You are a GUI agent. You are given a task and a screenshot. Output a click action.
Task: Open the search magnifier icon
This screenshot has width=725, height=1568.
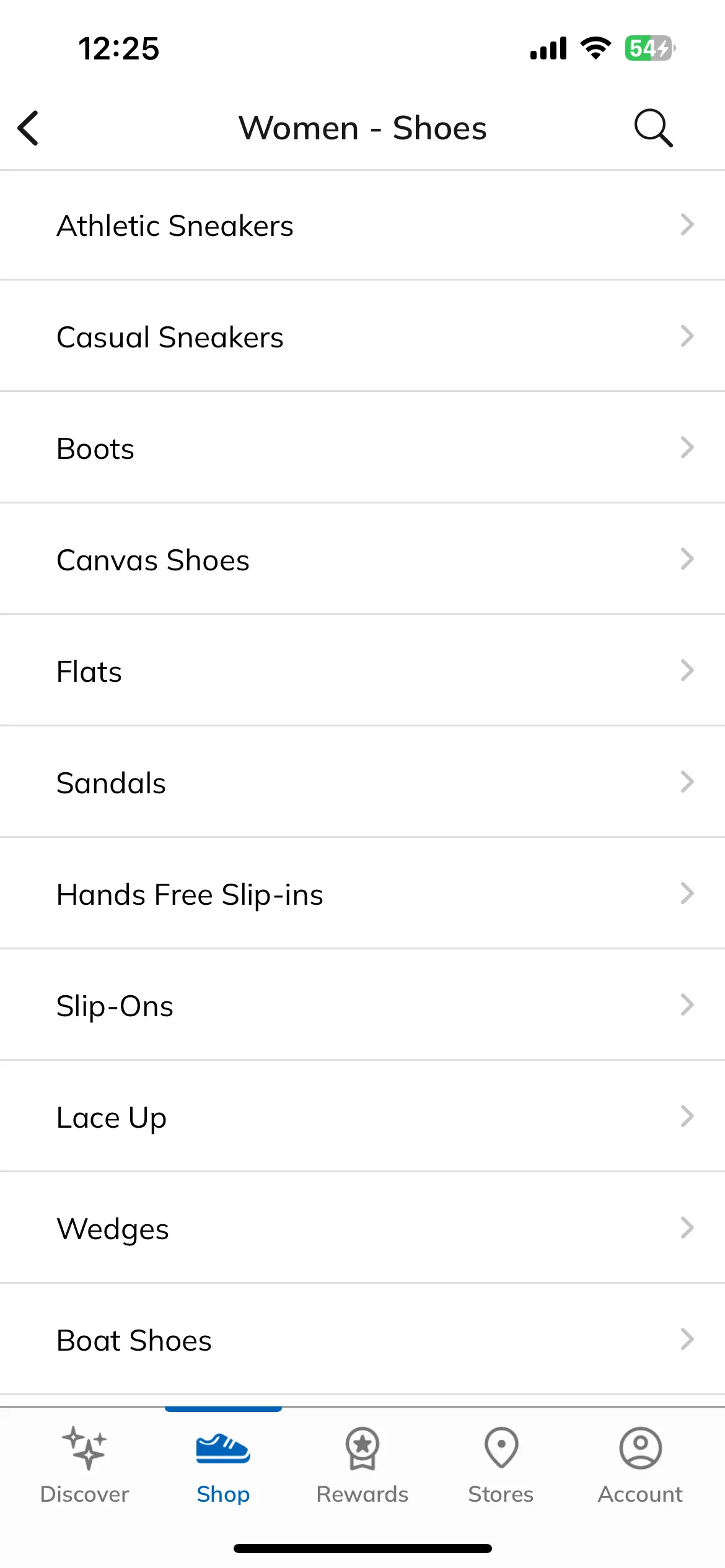tap(653, 128)
